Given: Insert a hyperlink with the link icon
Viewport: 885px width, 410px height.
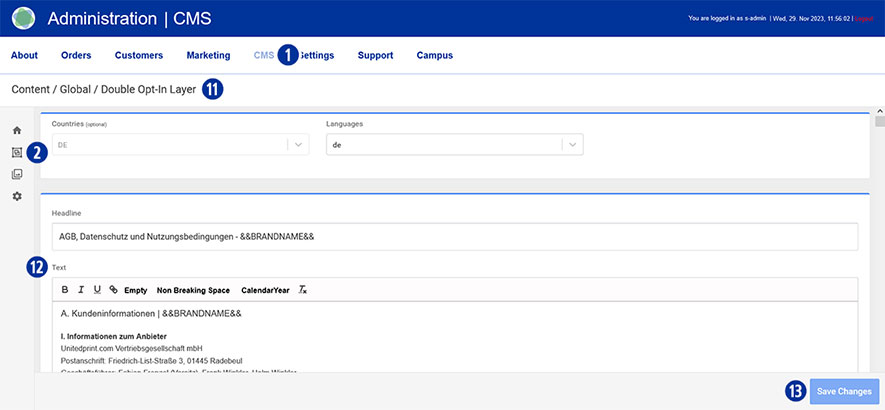Looking at the screenshot, I should tap(113, 290).
